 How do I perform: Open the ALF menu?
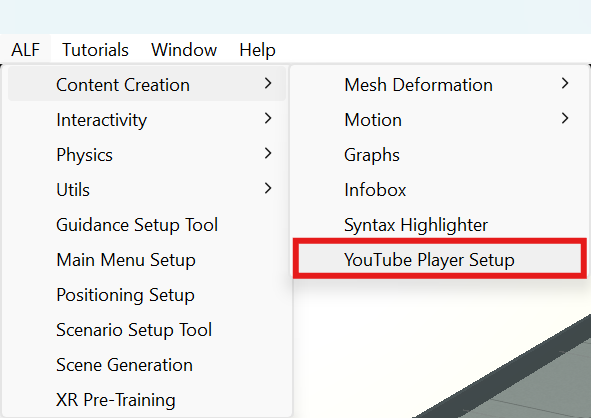tap(25, 49)
